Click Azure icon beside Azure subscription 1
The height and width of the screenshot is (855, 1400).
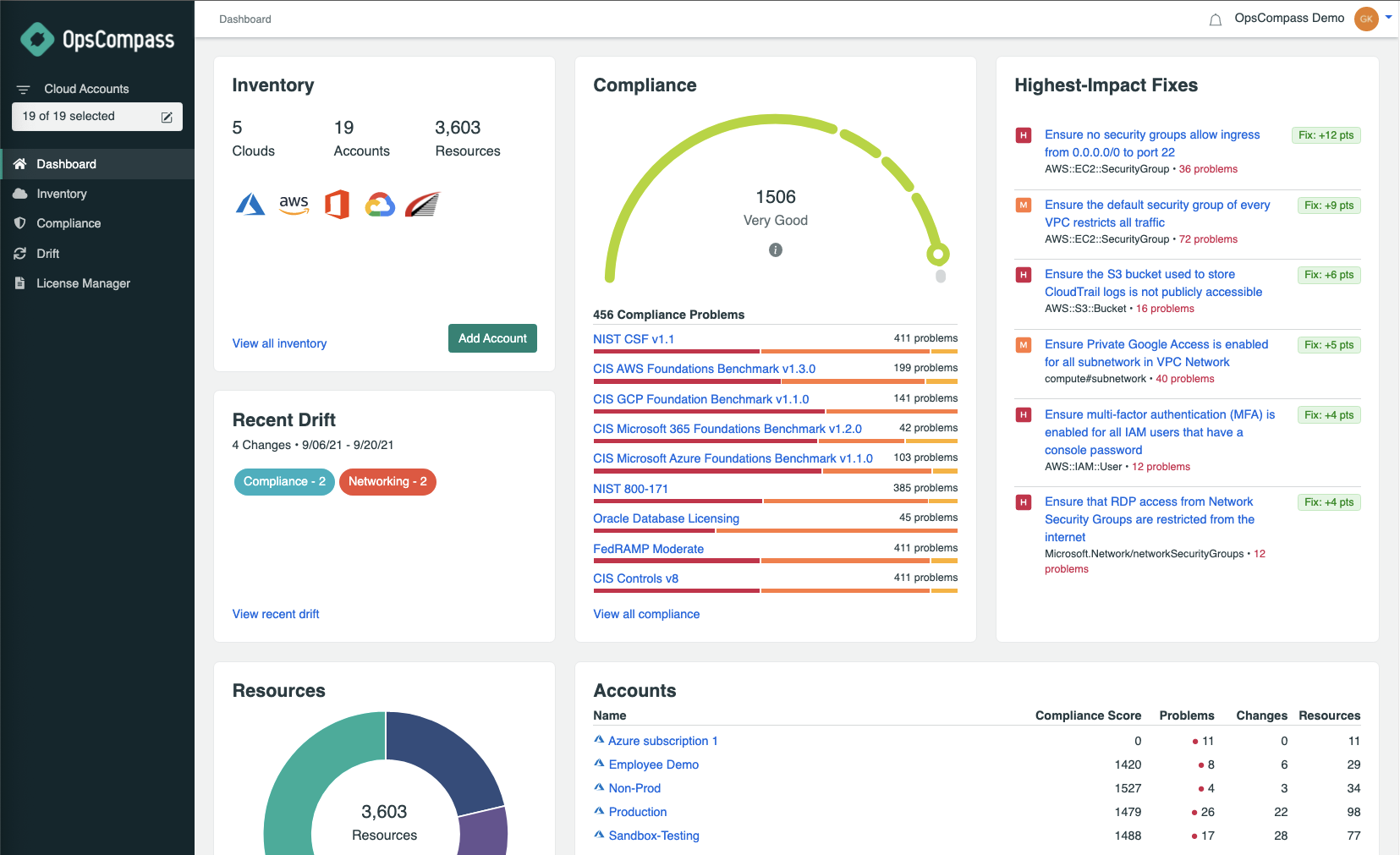click(599, 740)
